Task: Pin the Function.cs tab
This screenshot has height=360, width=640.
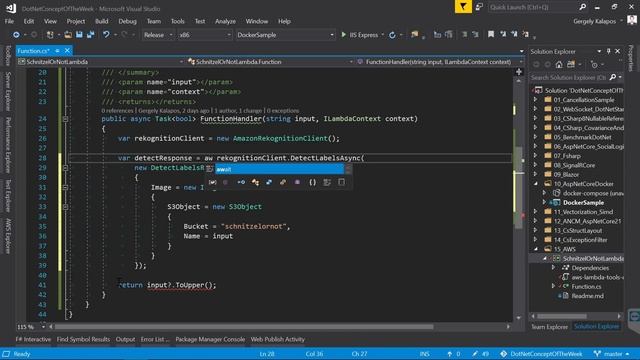Action: [x=58, y=51]
